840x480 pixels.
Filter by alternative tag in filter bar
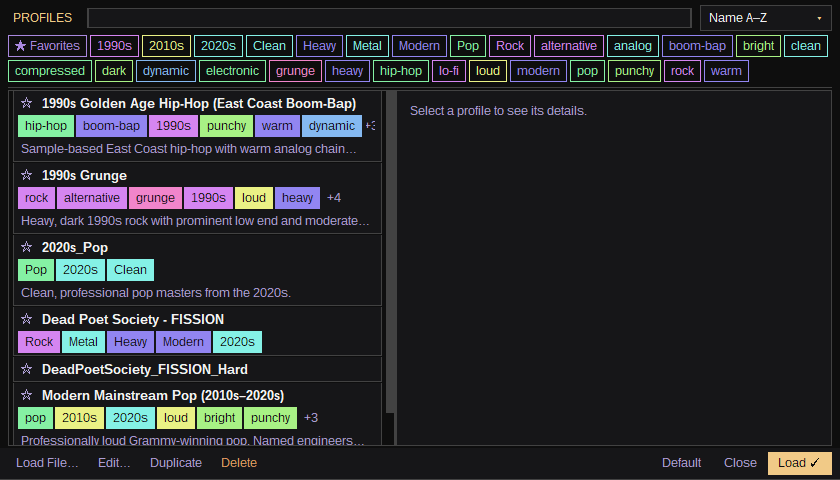(x=569, y=46)
